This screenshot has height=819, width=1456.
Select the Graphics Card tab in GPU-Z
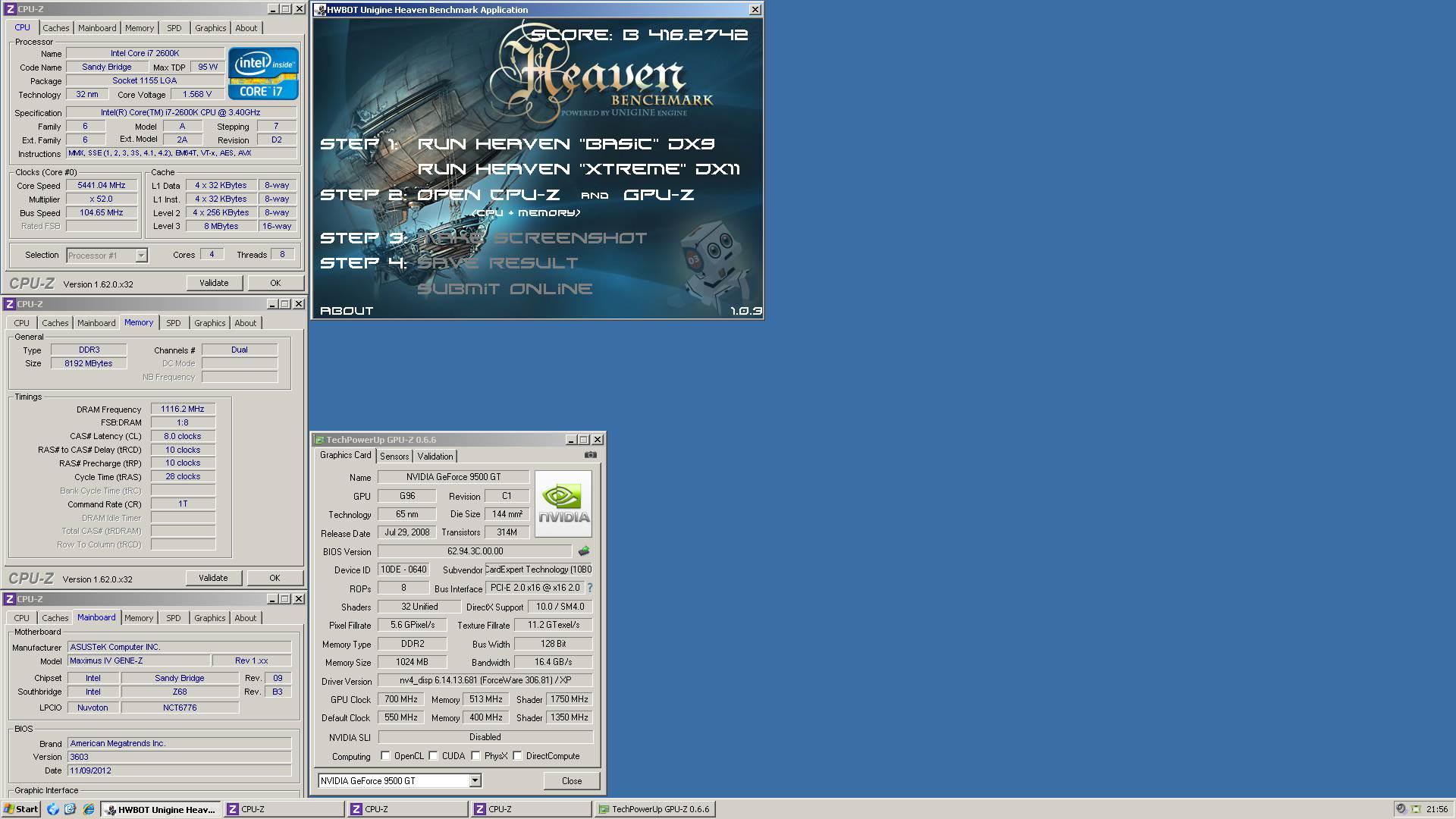coord(345,455)
